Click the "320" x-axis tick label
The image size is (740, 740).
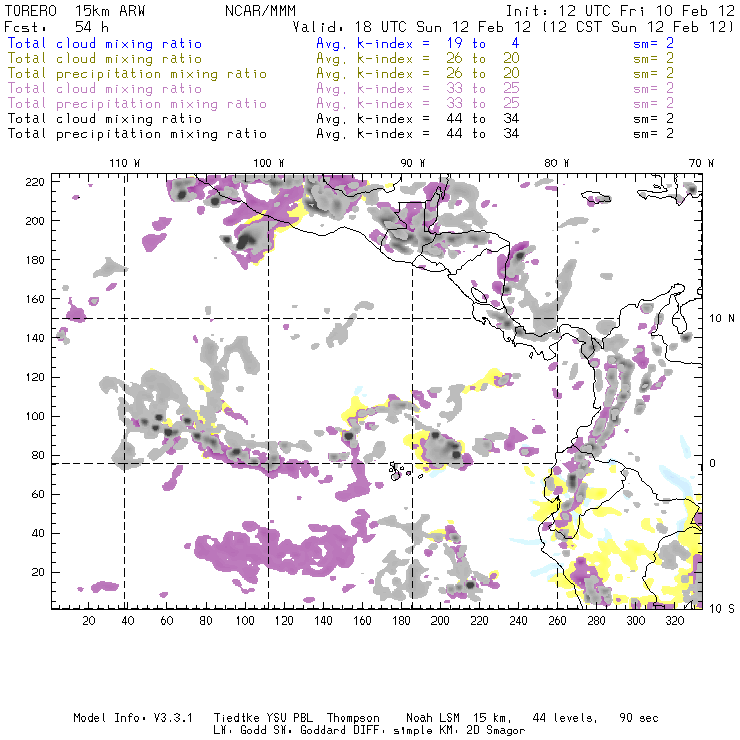[x=674, y=621]
